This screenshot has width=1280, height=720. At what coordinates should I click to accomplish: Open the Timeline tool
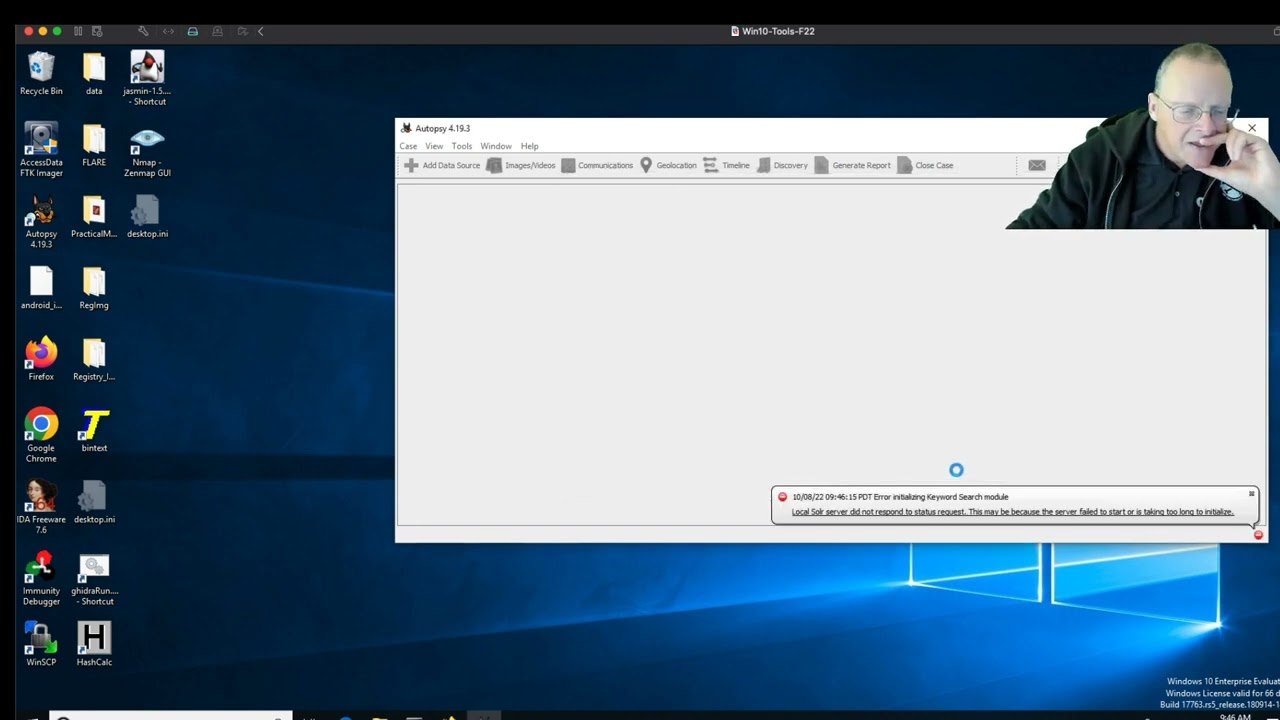pos(726,165)
